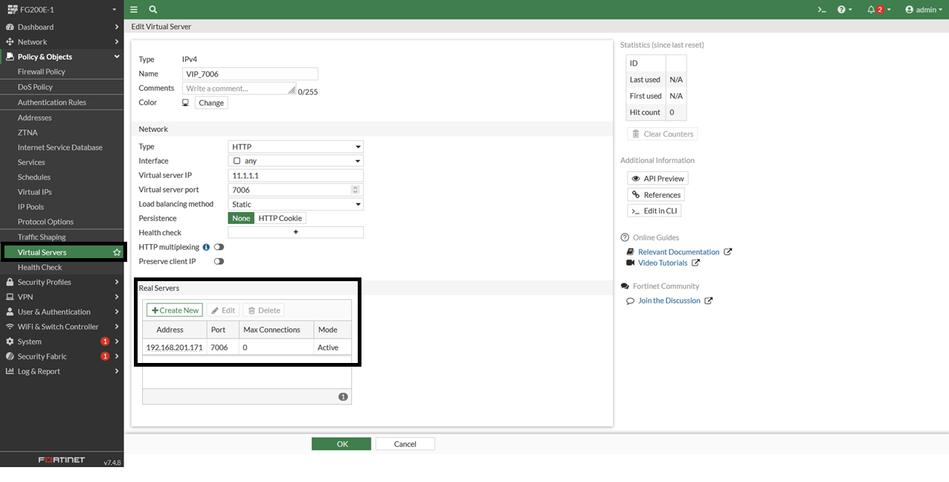Open the help question mark menu
949x482 pixels.
(844, 10)
